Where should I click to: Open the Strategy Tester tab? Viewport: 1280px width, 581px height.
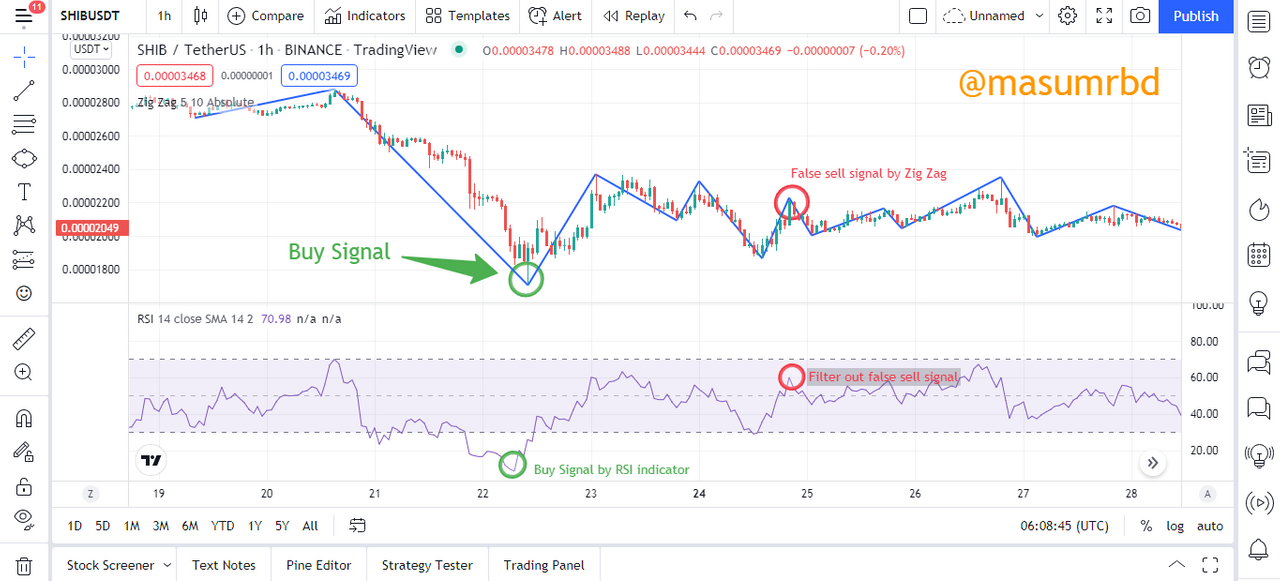(x=427, y=565)
